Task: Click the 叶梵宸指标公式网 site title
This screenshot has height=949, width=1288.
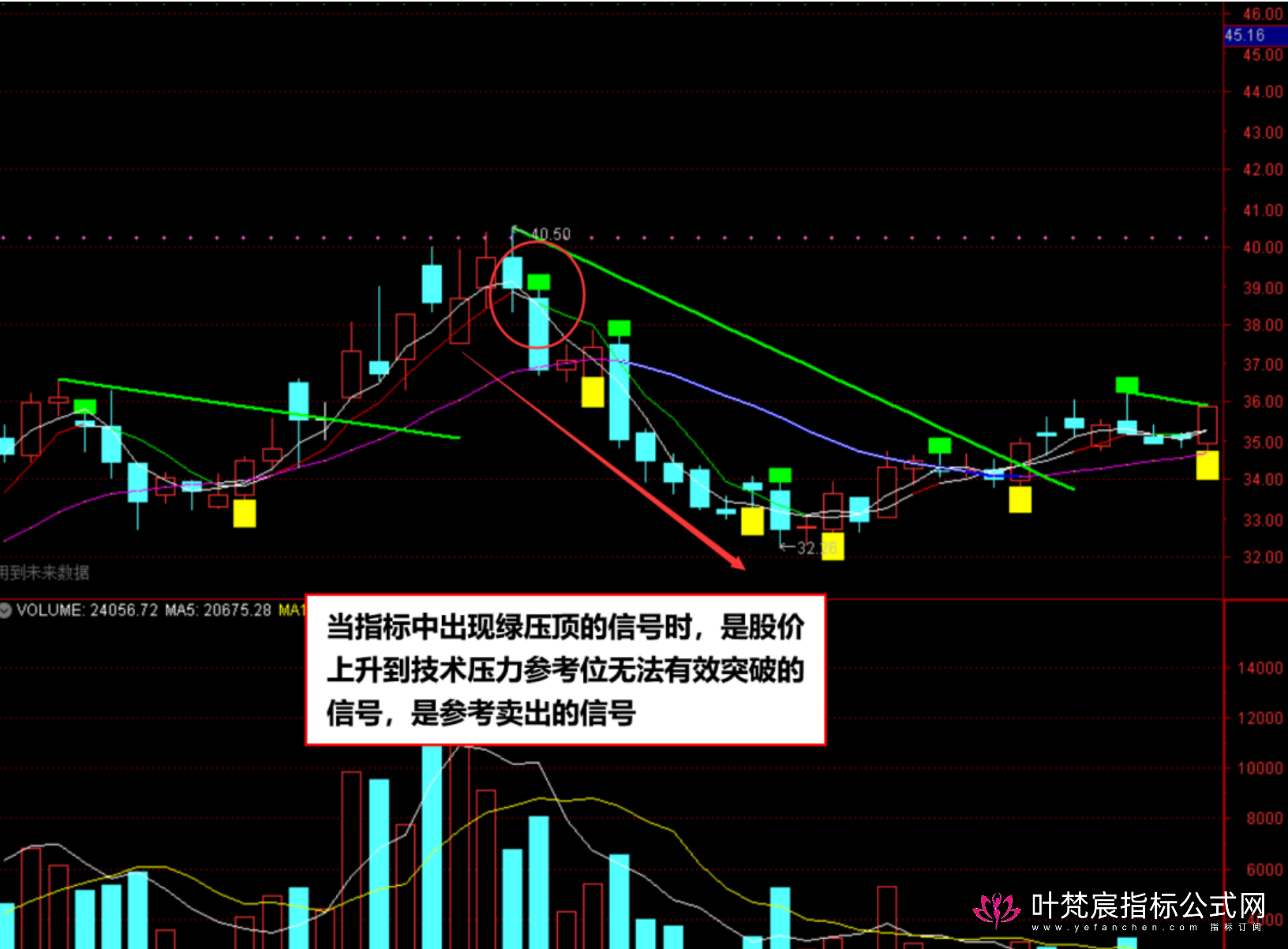Action: [1148, 906]
